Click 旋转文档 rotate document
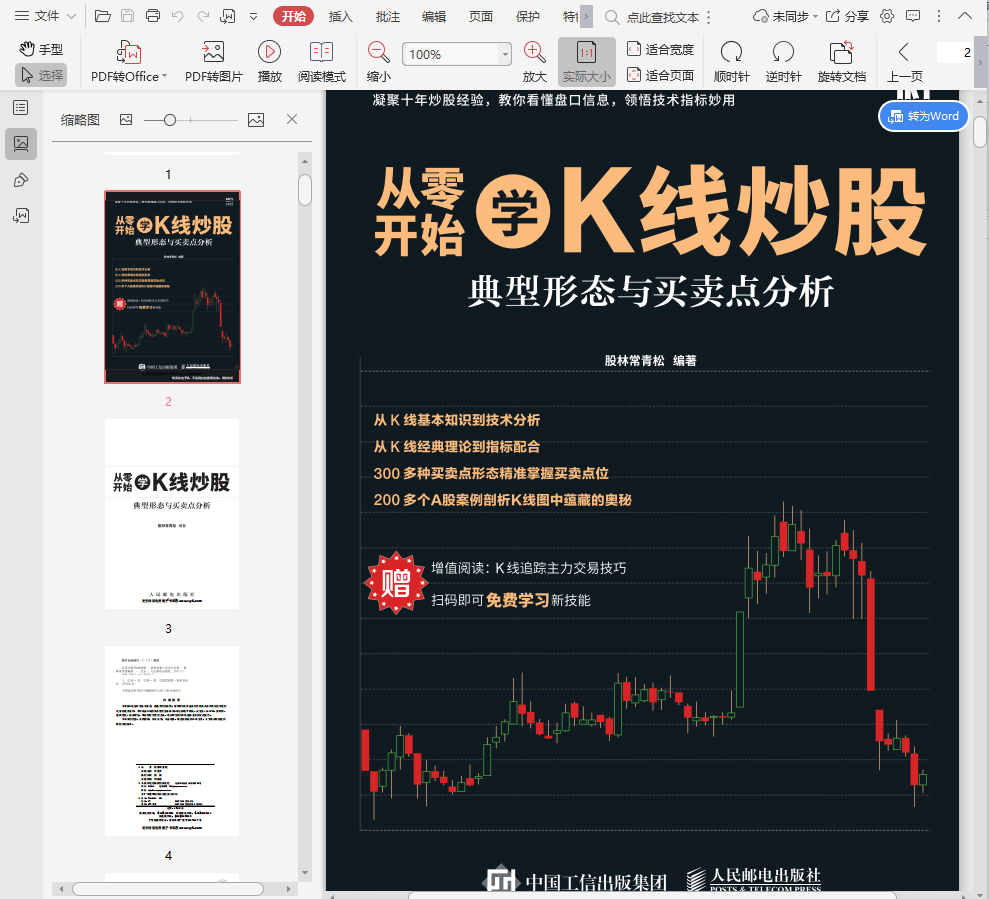Screen dimensions: 989x899 point(841,61)
